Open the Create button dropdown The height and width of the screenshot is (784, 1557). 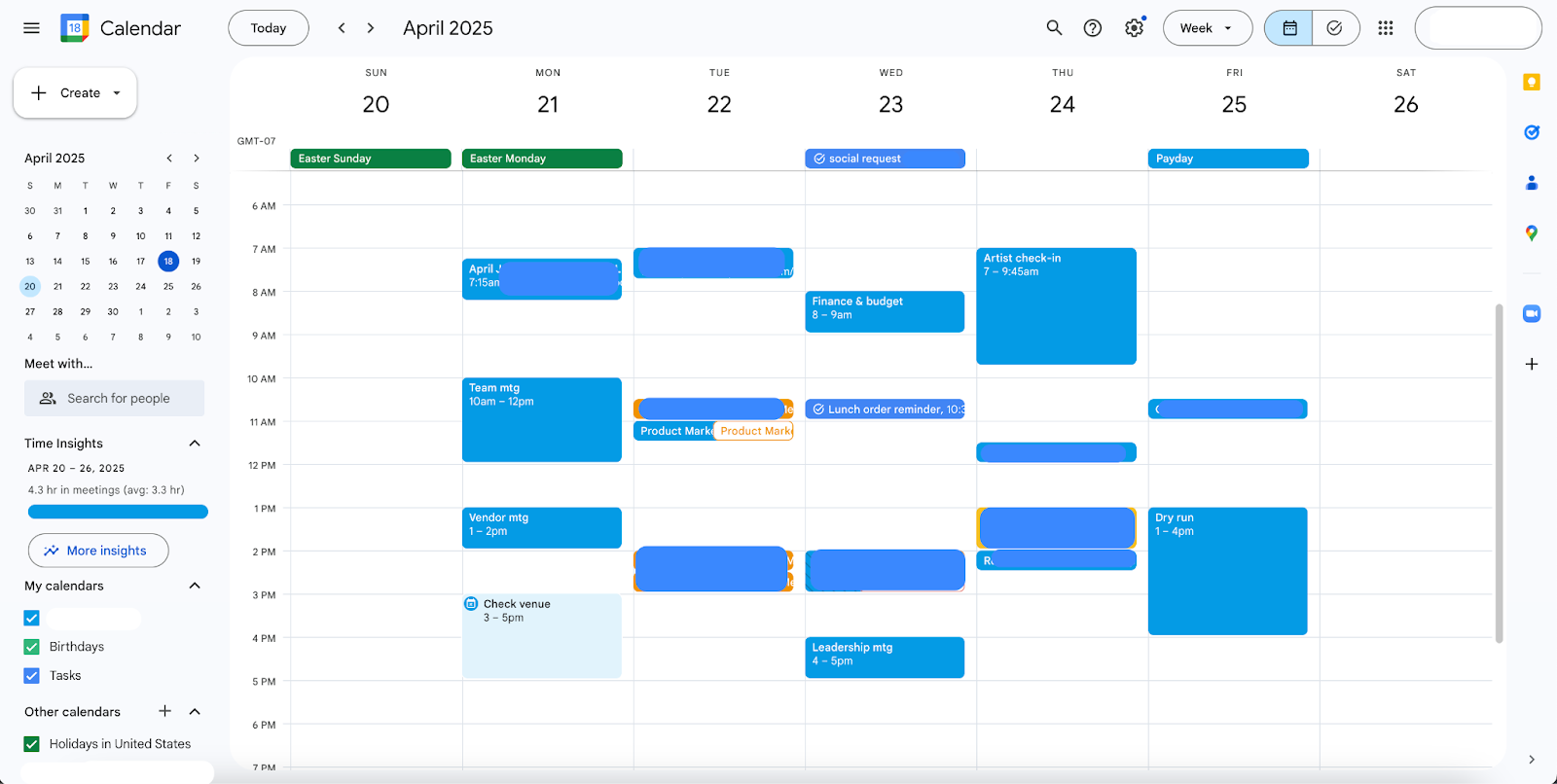coord(117,93)
